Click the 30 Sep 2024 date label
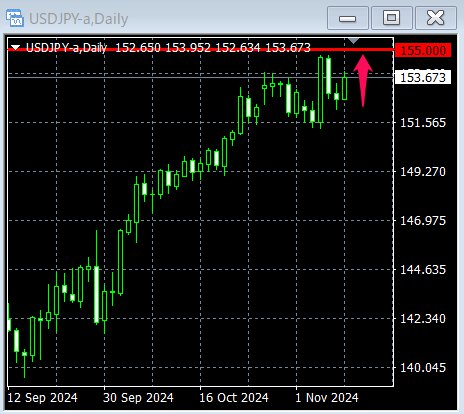 138,398
